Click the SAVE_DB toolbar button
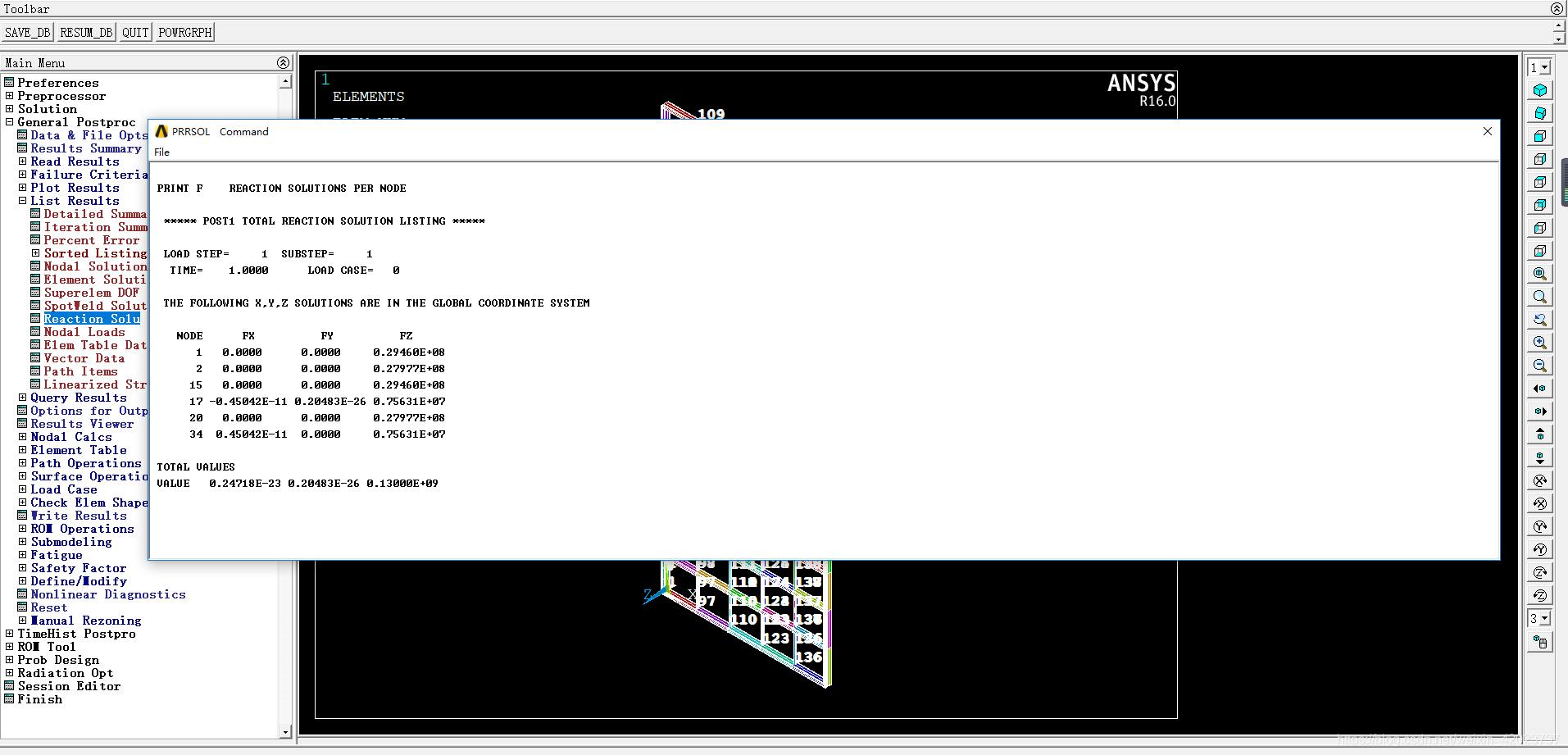 (x=28, y=33)
